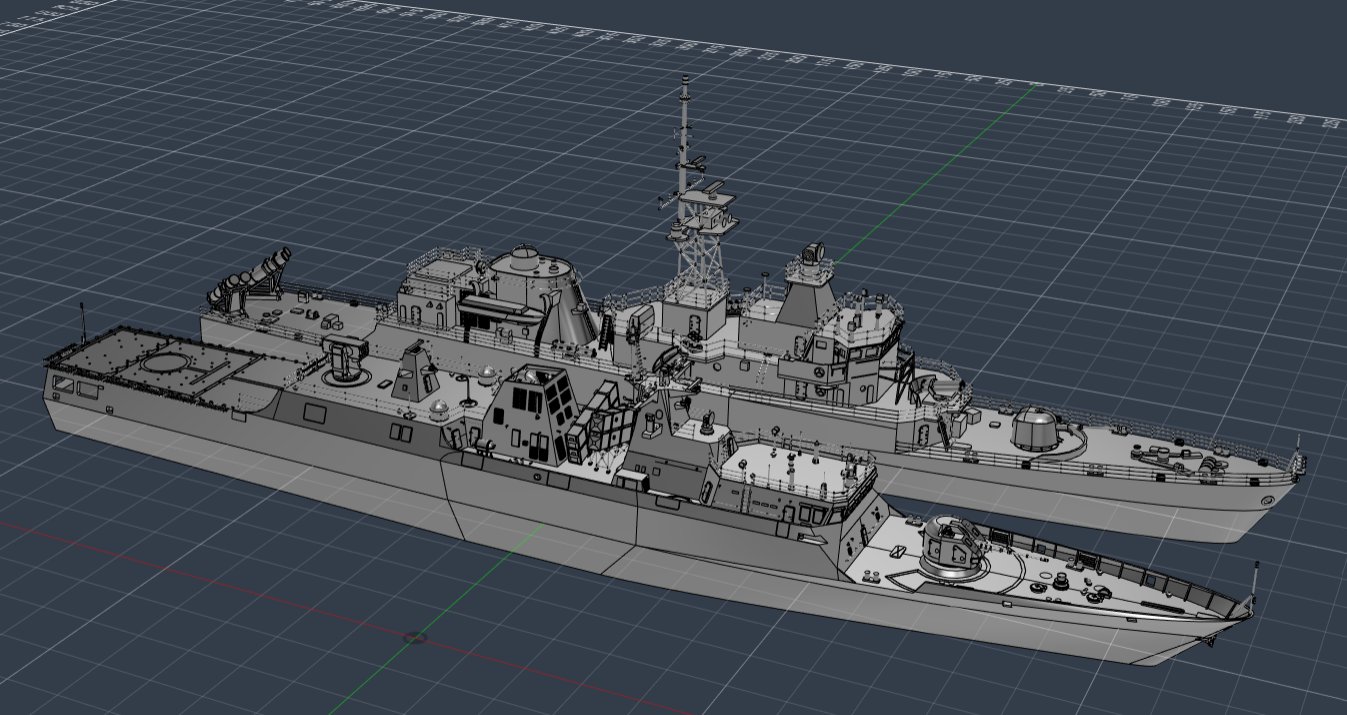Pick the front ship's stern gun mount
The height and width of the screenshot is (715, 1347).
tap(346, 360)
